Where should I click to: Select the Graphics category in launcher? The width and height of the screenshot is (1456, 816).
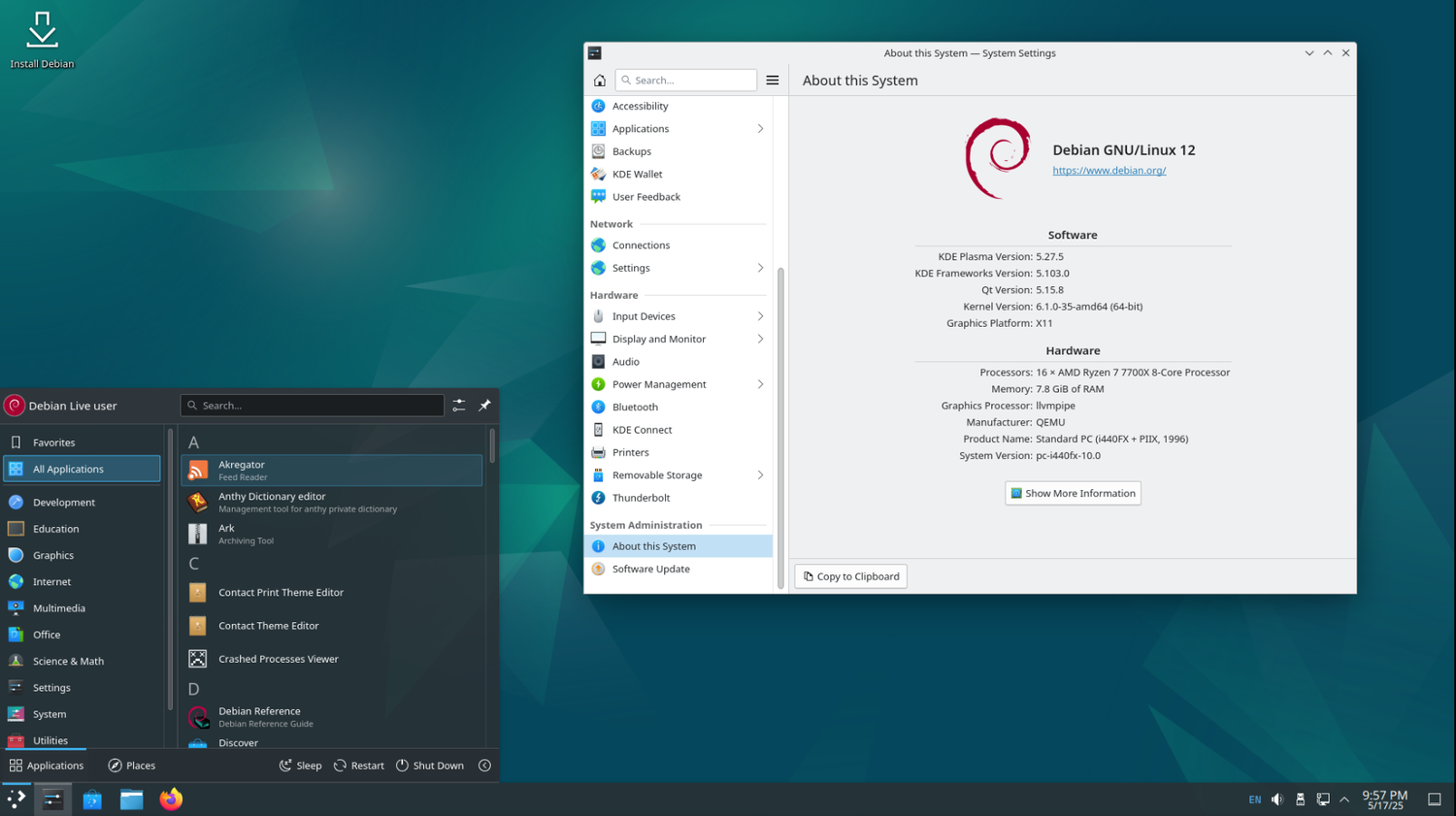(x=83, y=556)
